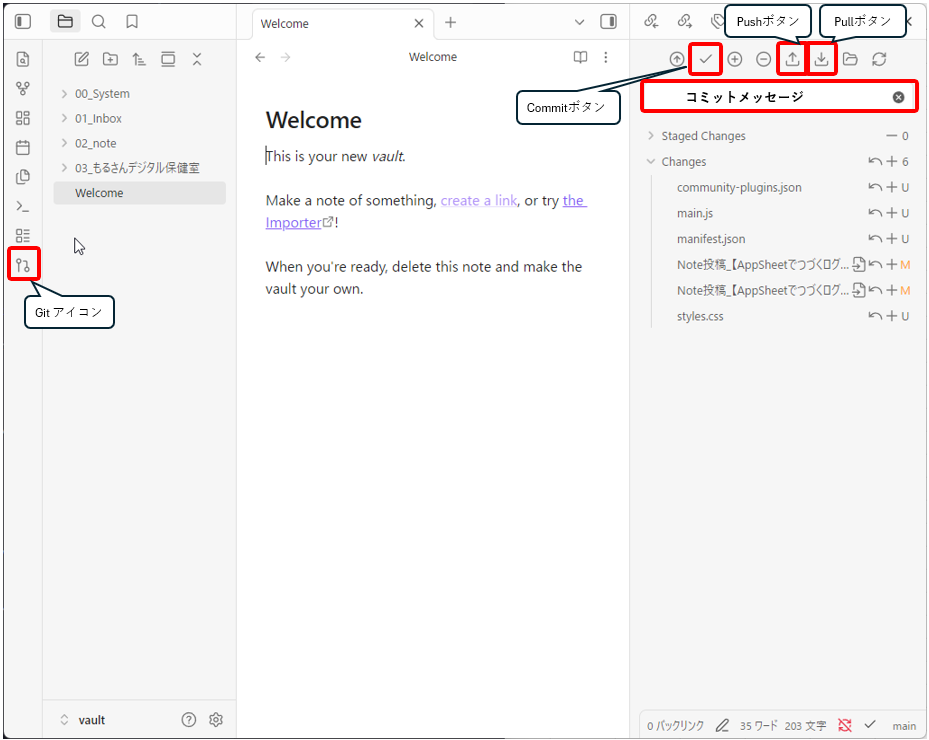This screenshot has width=929, height=740.
Task: Click the Stage all plus-circle icon
Action: pyautogui.click(x=735, y=59)
